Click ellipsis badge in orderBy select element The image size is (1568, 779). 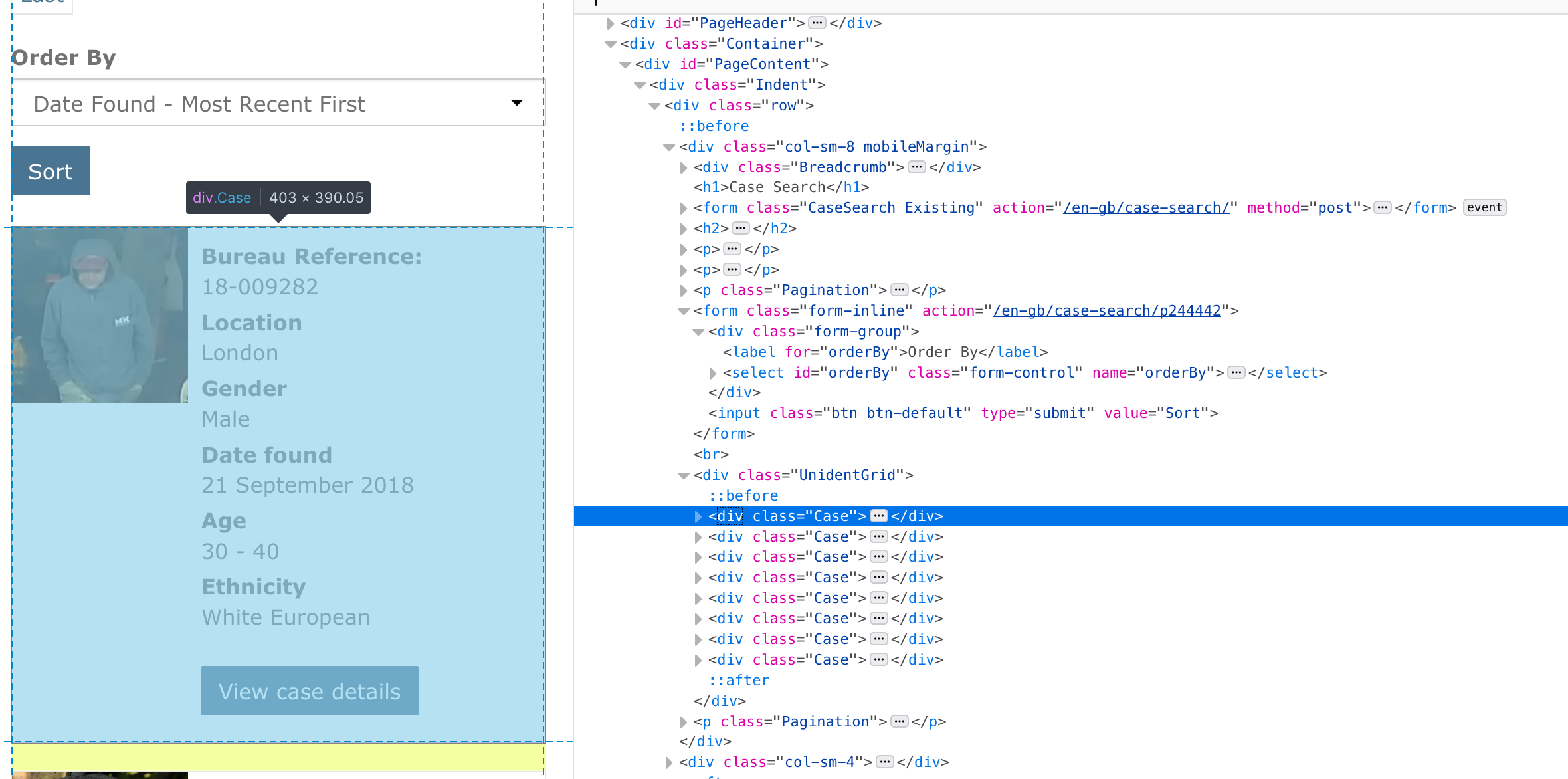[1236, 373]
